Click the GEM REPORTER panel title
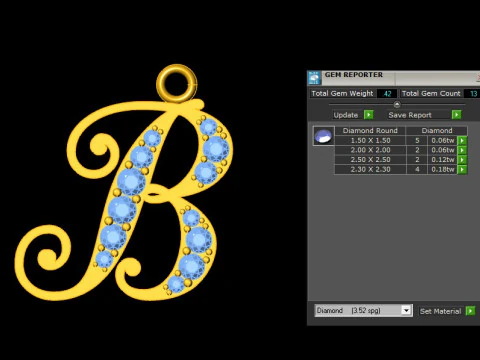 354,75
